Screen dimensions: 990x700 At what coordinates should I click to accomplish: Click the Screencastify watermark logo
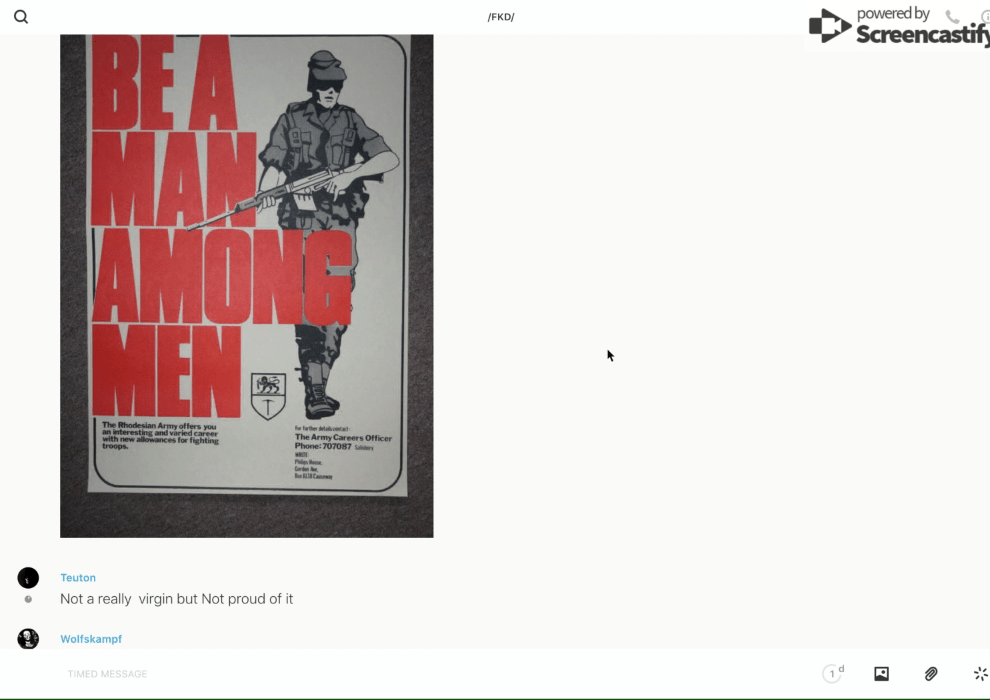(896, 26)
